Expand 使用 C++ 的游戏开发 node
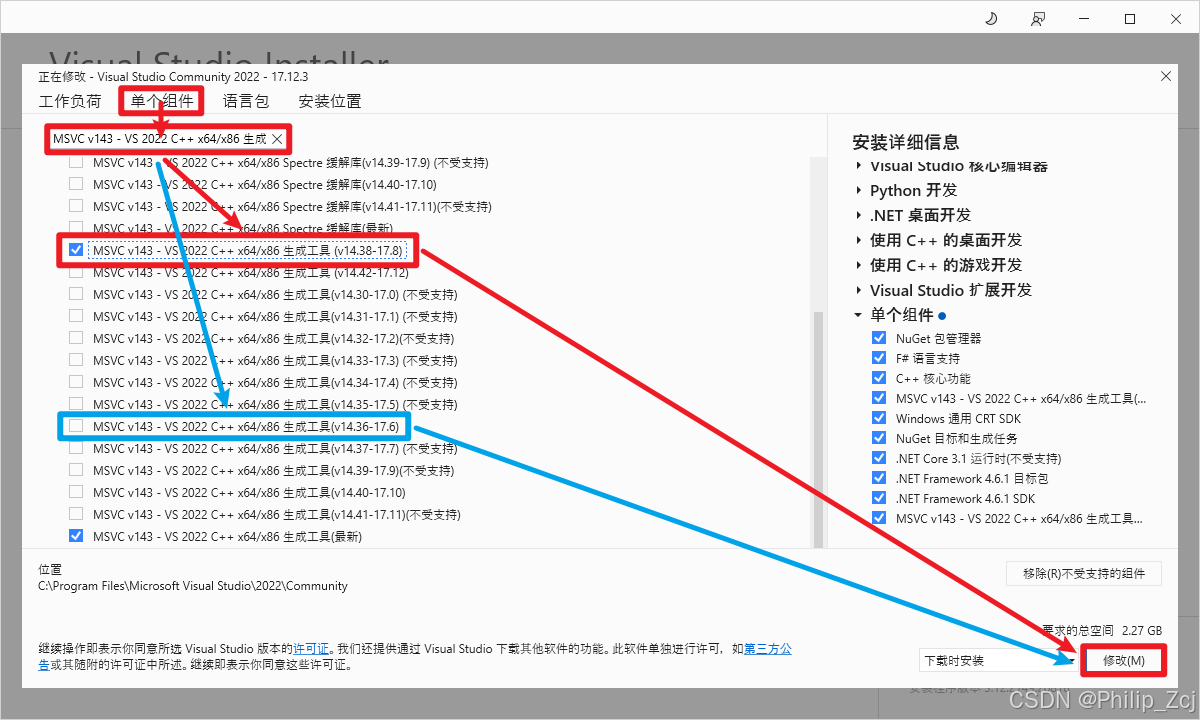The width and height of the screenshot is (1200, 720). [x=859, y=265]
